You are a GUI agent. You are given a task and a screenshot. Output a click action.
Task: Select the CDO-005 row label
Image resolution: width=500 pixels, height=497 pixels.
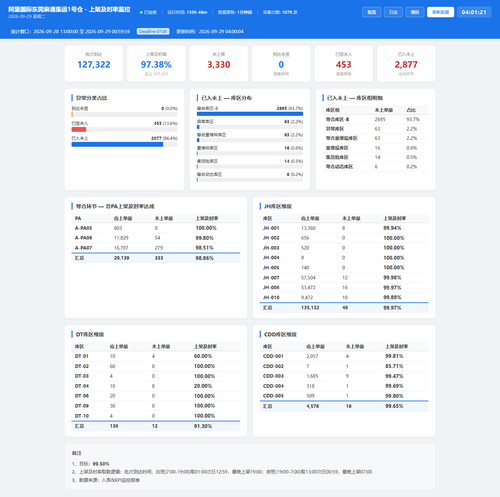coord(273,396)
